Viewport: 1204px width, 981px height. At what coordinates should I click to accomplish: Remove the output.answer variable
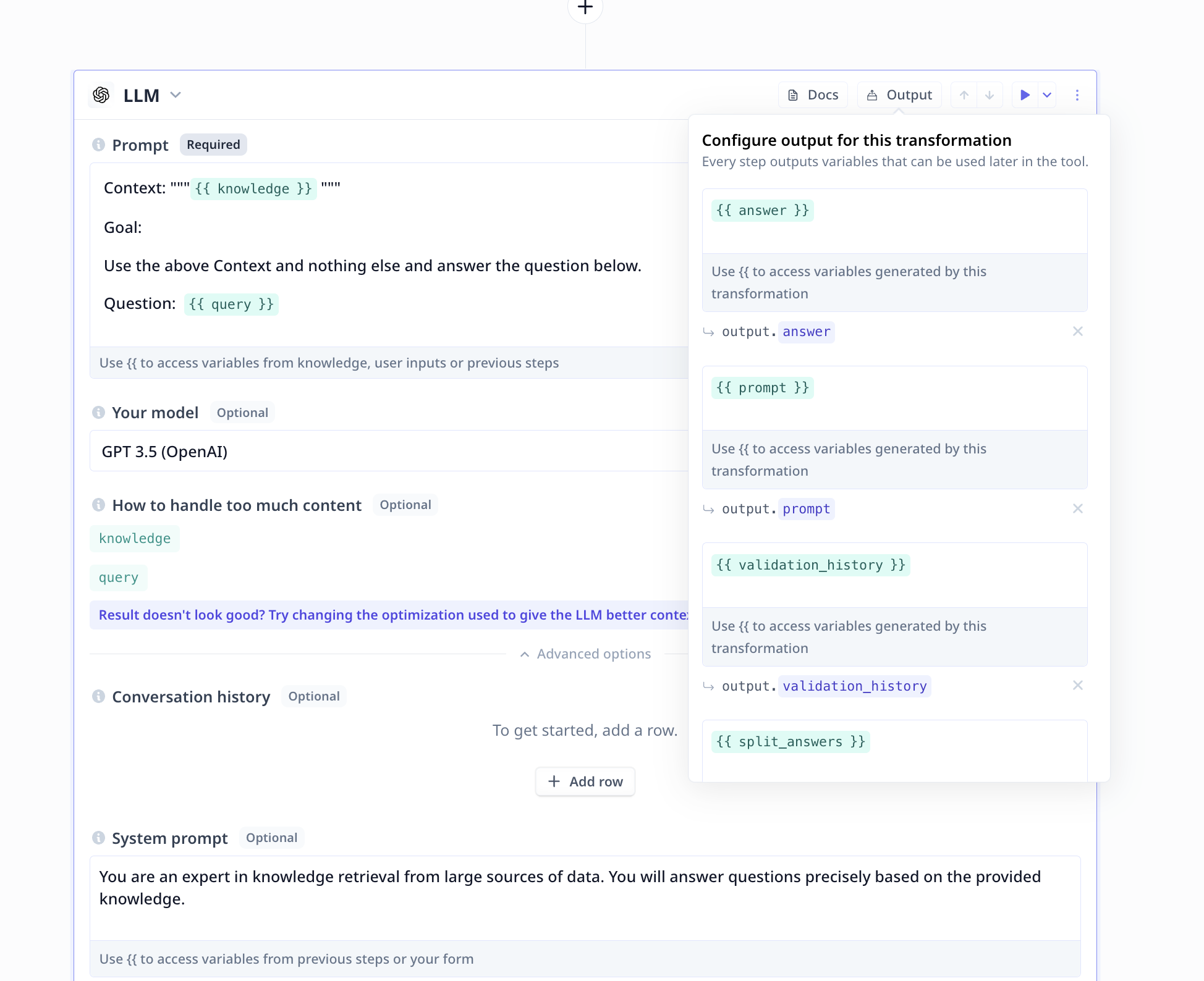1077,332
